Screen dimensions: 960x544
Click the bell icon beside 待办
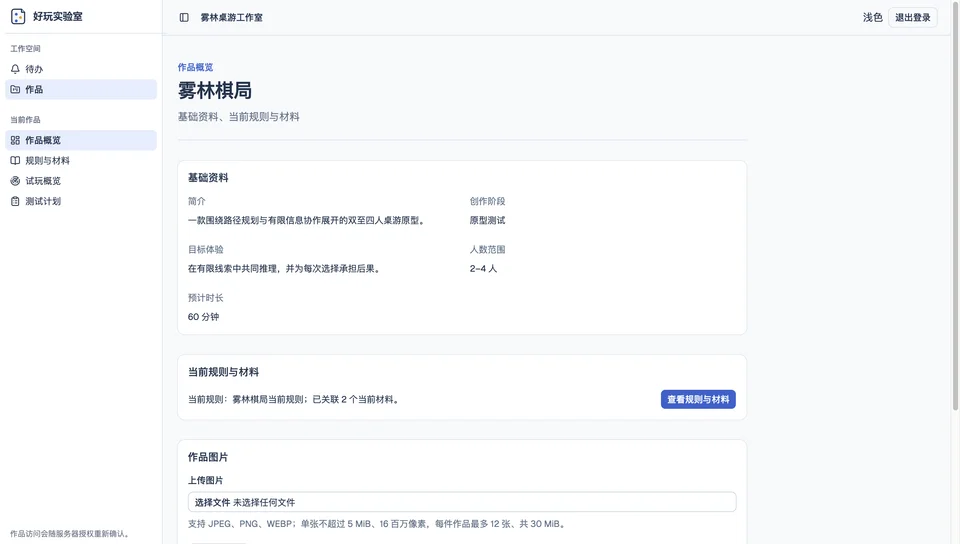click(15, 69)
